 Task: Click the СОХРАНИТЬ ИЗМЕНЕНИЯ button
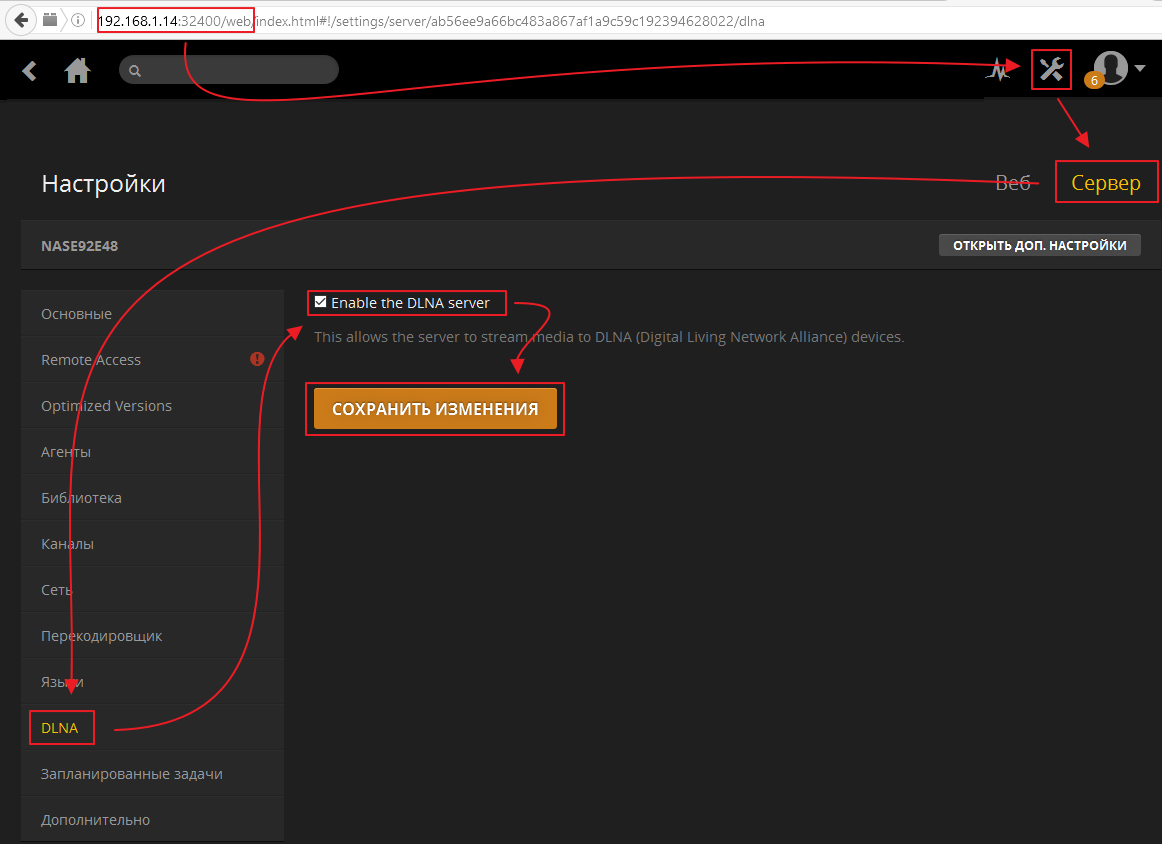coord(435,408)
